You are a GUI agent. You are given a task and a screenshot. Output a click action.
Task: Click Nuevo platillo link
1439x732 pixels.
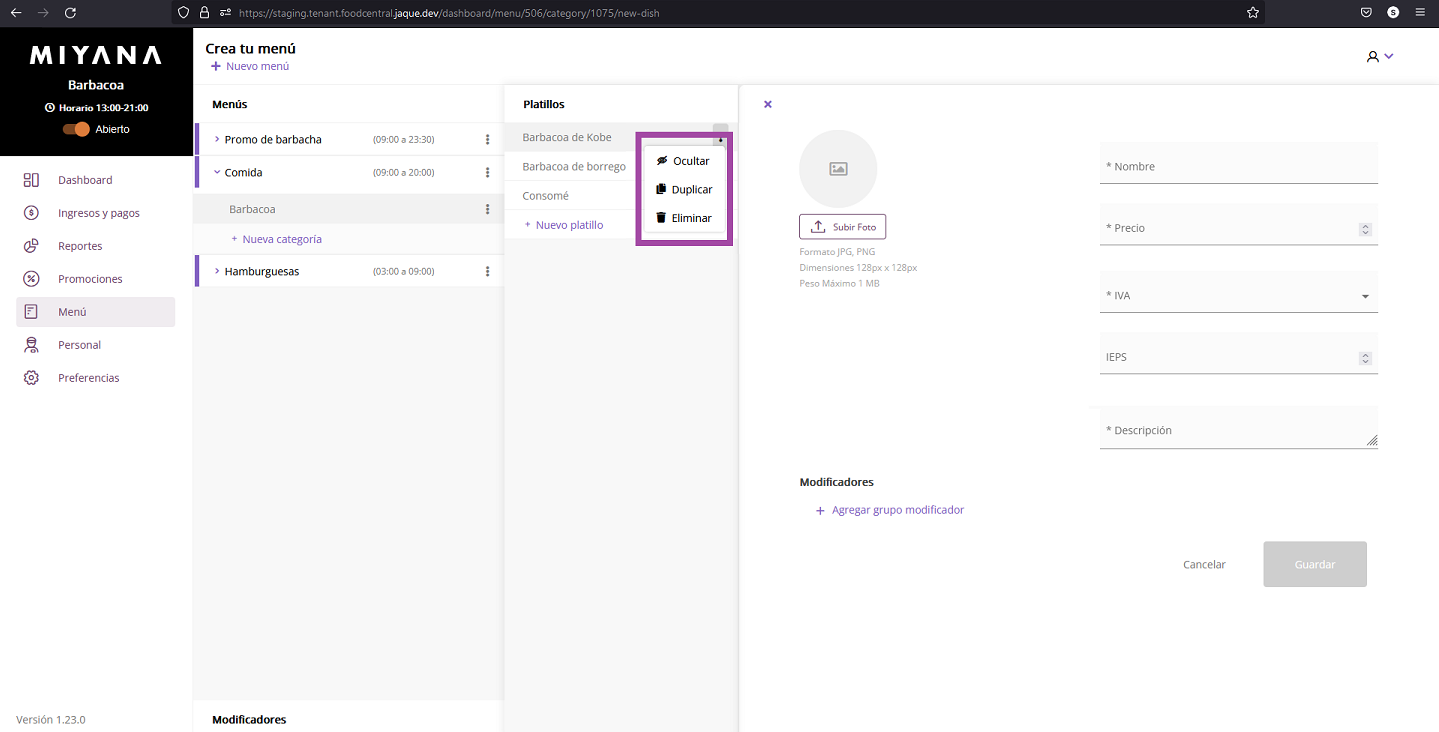tap(564, 225)
